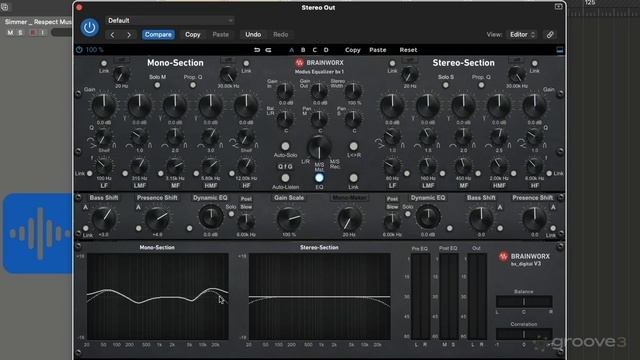Click the Gain In knob
This screenshot has height=360, width=640.
coord(285,92)
